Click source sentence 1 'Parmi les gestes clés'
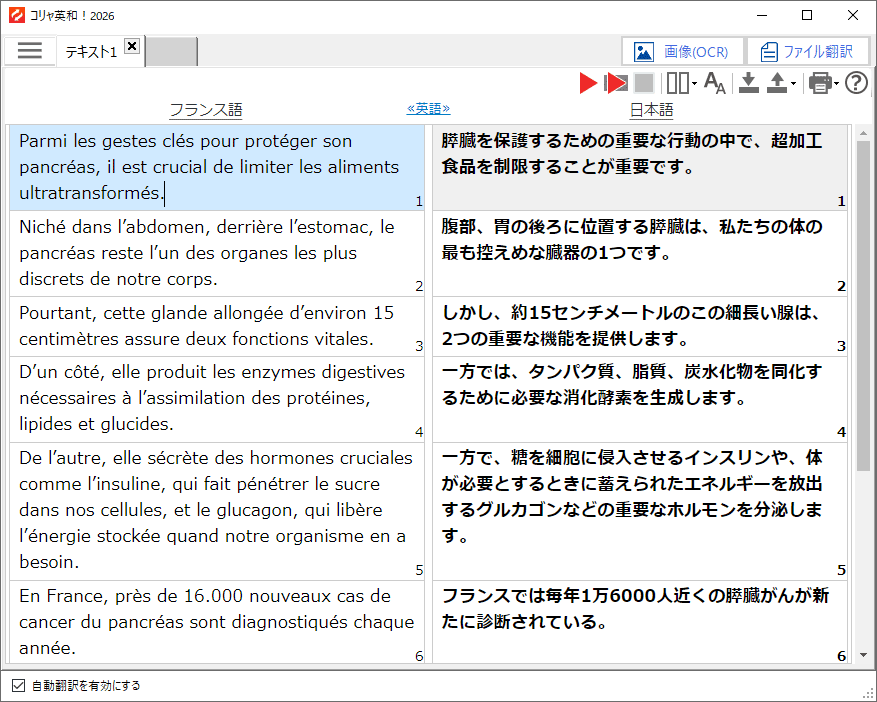Screen dimensions: 877x702 (217, 167)
